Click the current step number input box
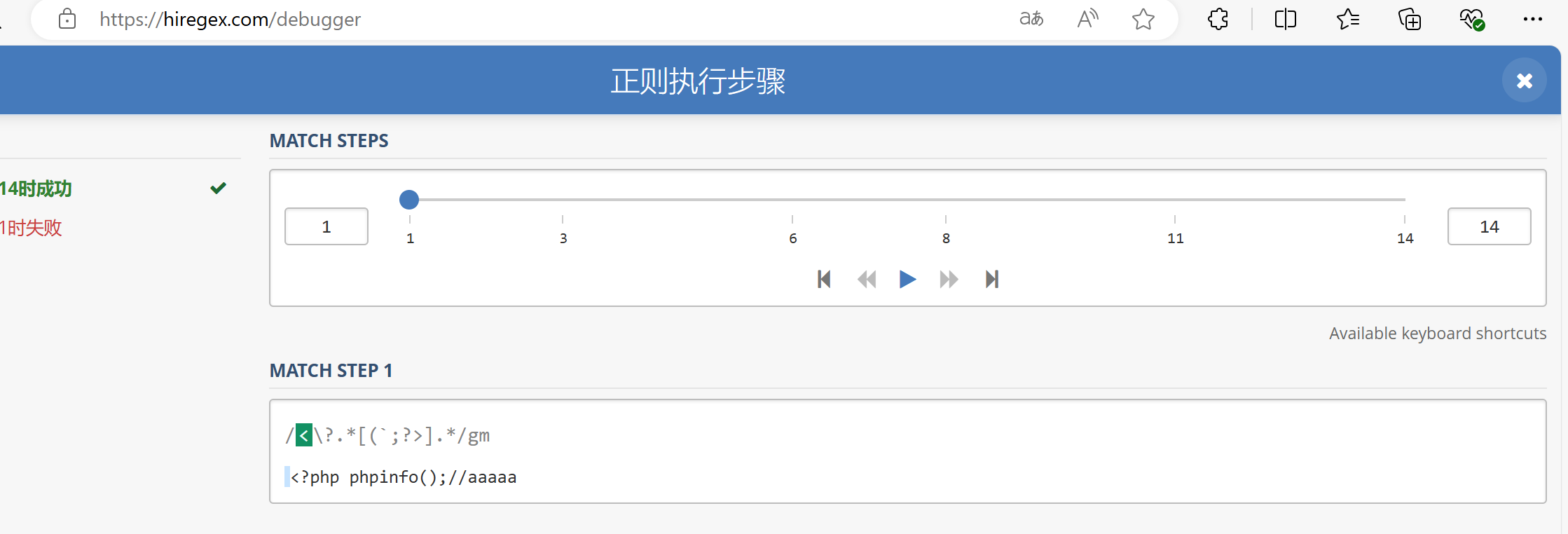 (326, 226)
